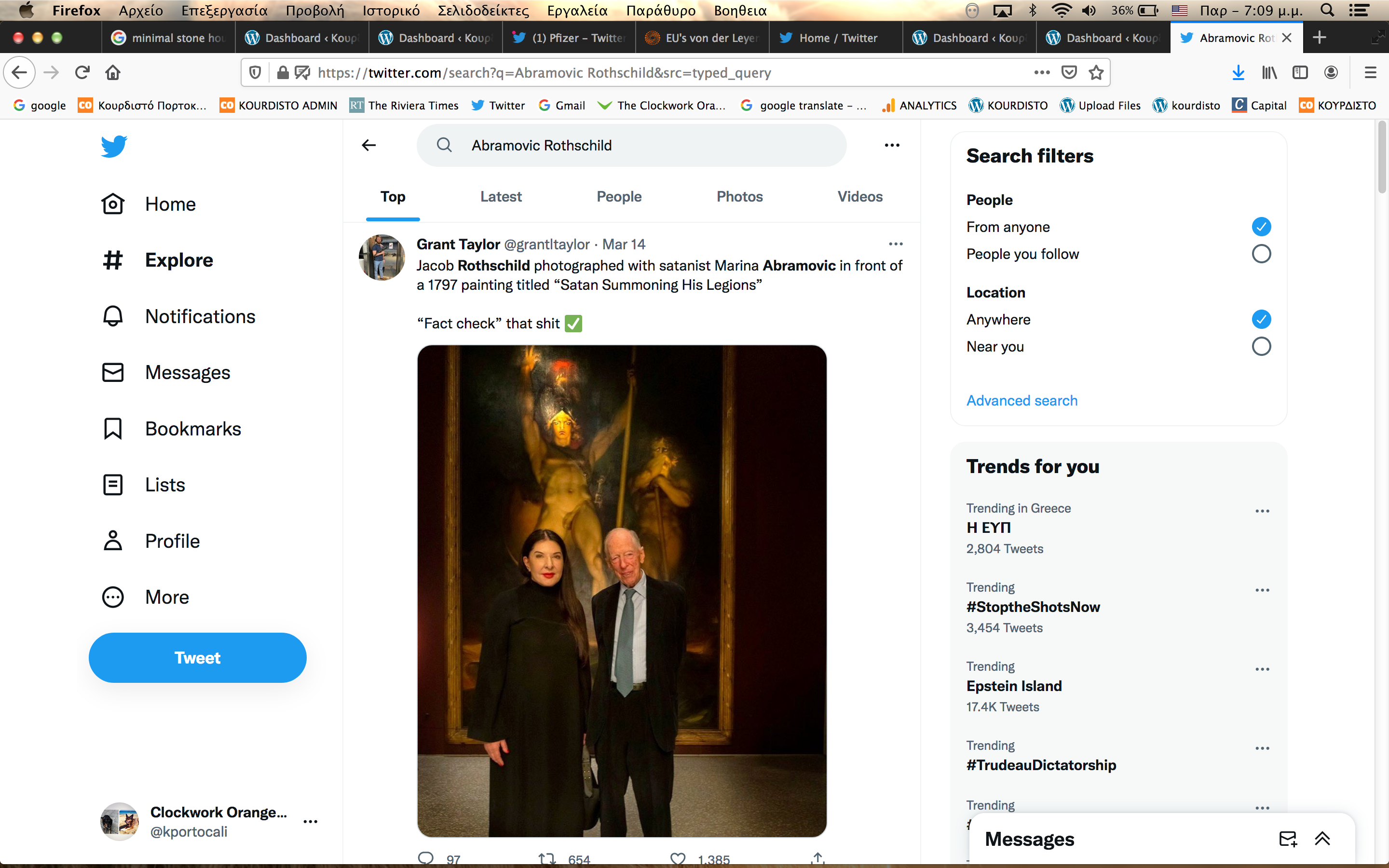1389x868 pixels.
Task: Open macOS Spotlight search icon
Action: (1327, 10)
